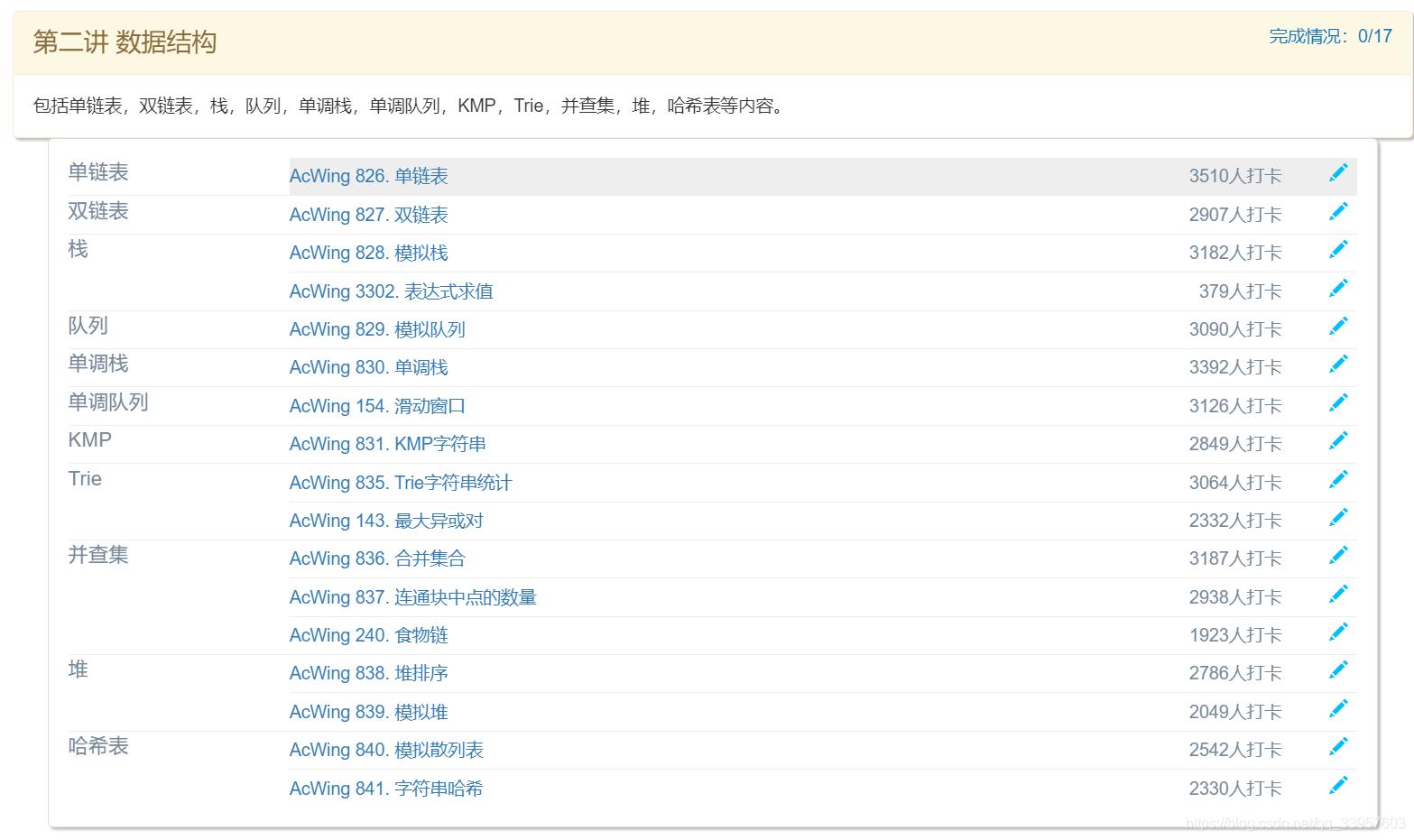Click the 单链表 category label
Viewport: 1414px width, 840px height.
98,172
